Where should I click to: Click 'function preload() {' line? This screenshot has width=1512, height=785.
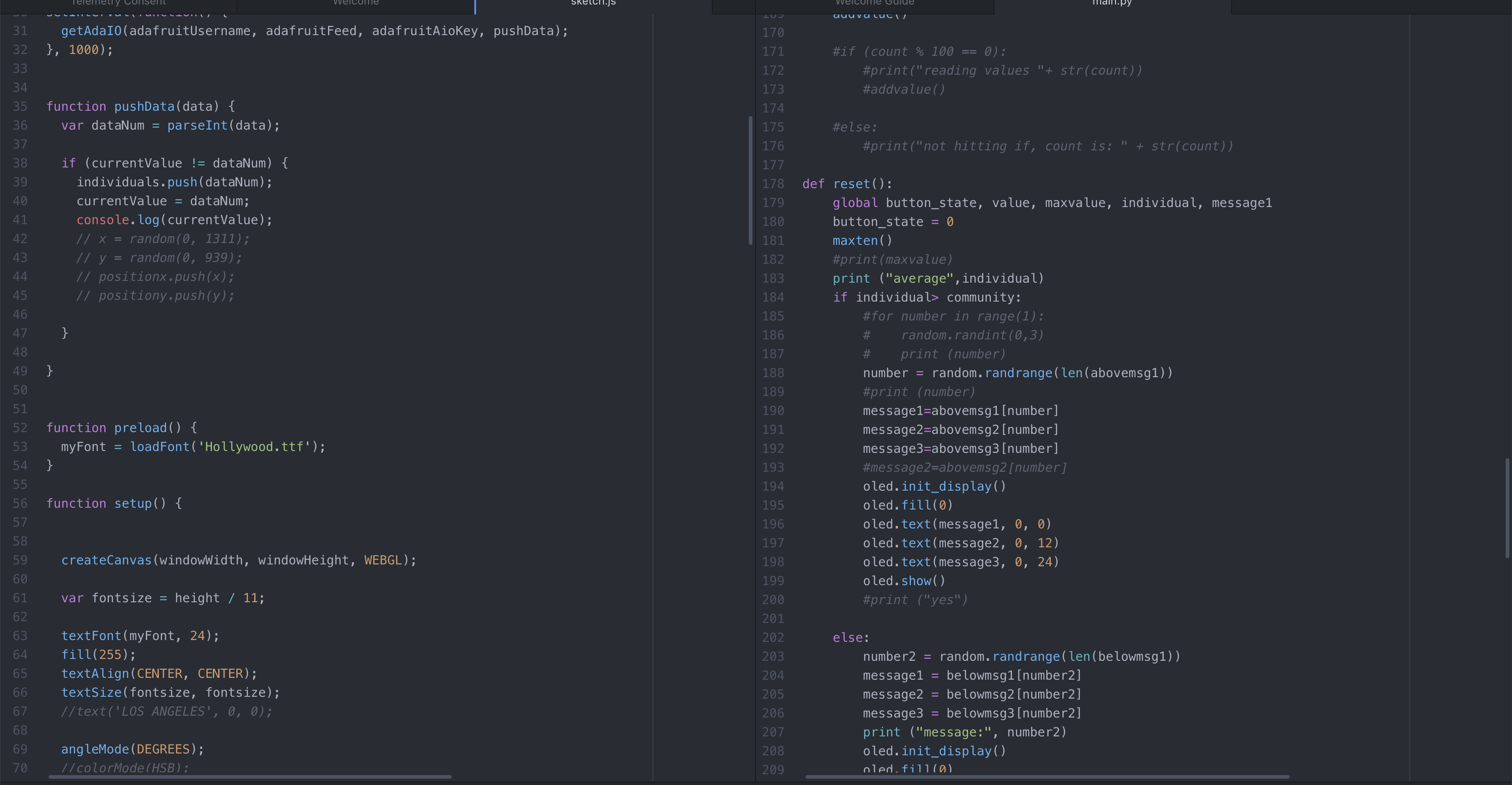point(122,428)
